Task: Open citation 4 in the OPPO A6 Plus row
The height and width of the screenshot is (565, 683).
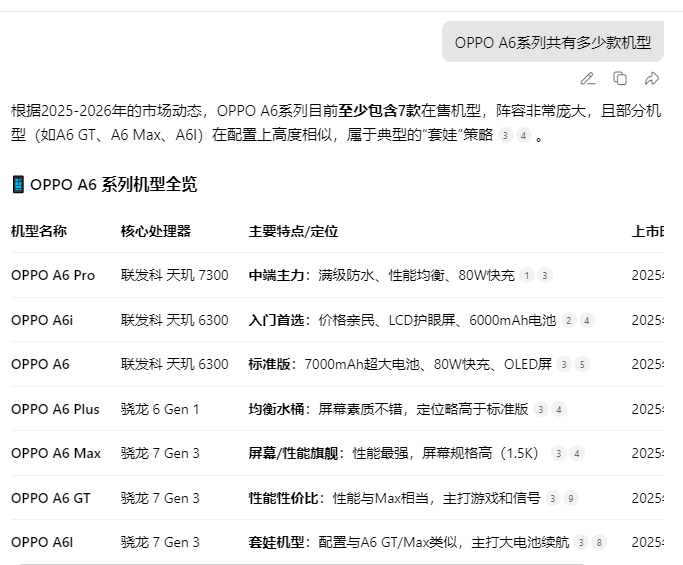Action: tap(558, 409)
